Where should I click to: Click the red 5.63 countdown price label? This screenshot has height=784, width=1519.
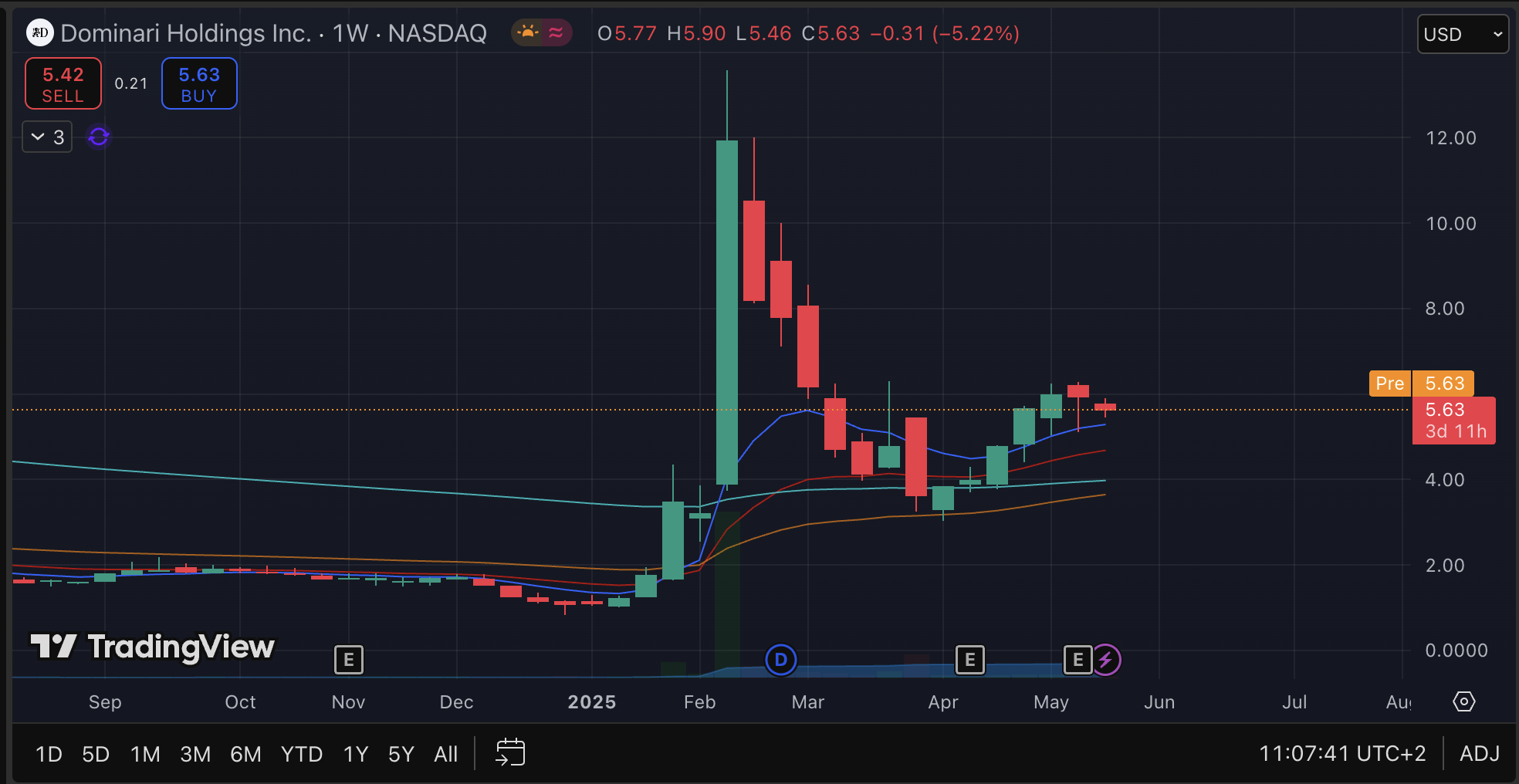[1453, 421]
